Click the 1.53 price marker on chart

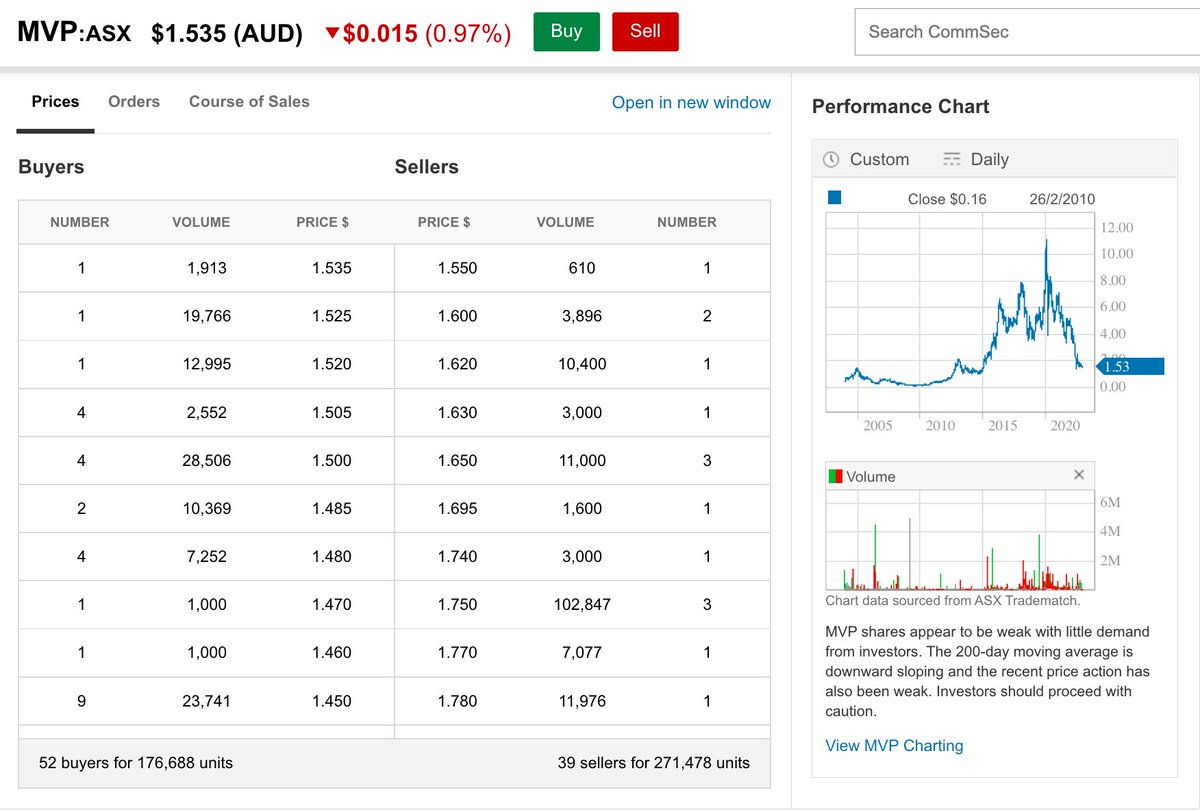(1130, 366)
